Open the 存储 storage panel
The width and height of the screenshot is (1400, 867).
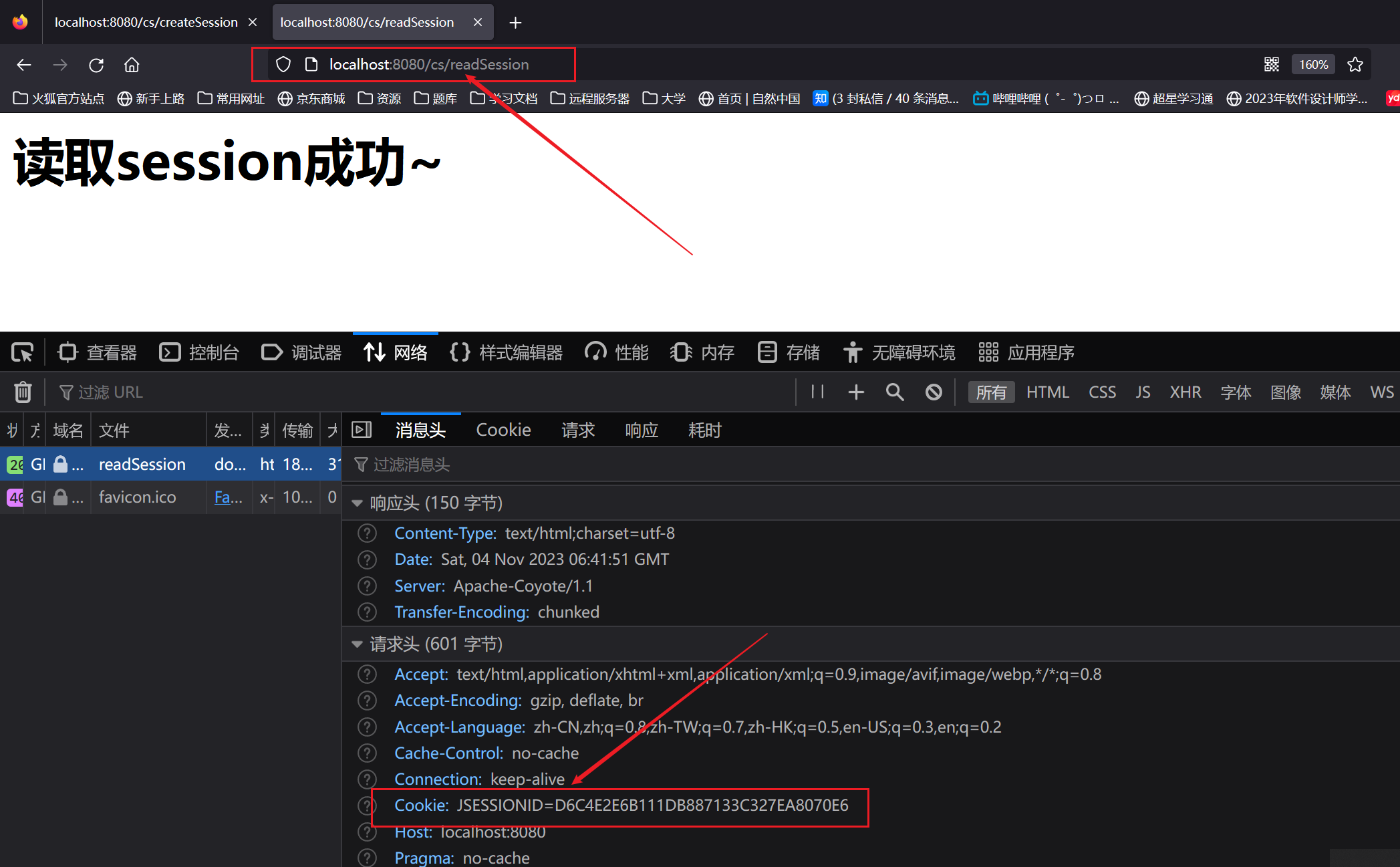(x=789, y=352)
